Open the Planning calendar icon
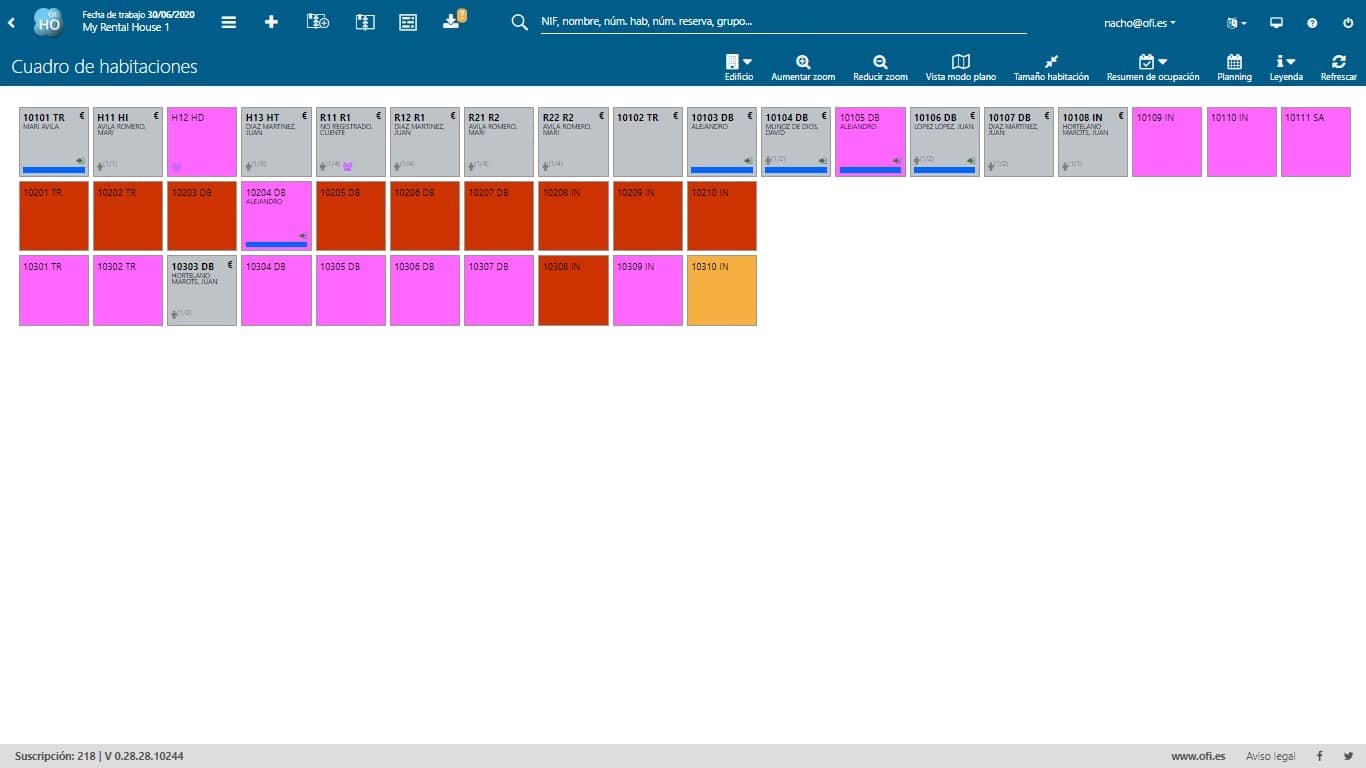Image resolution: width=1366 pixels, height=768 pixels. click(x=1234, y=61)
